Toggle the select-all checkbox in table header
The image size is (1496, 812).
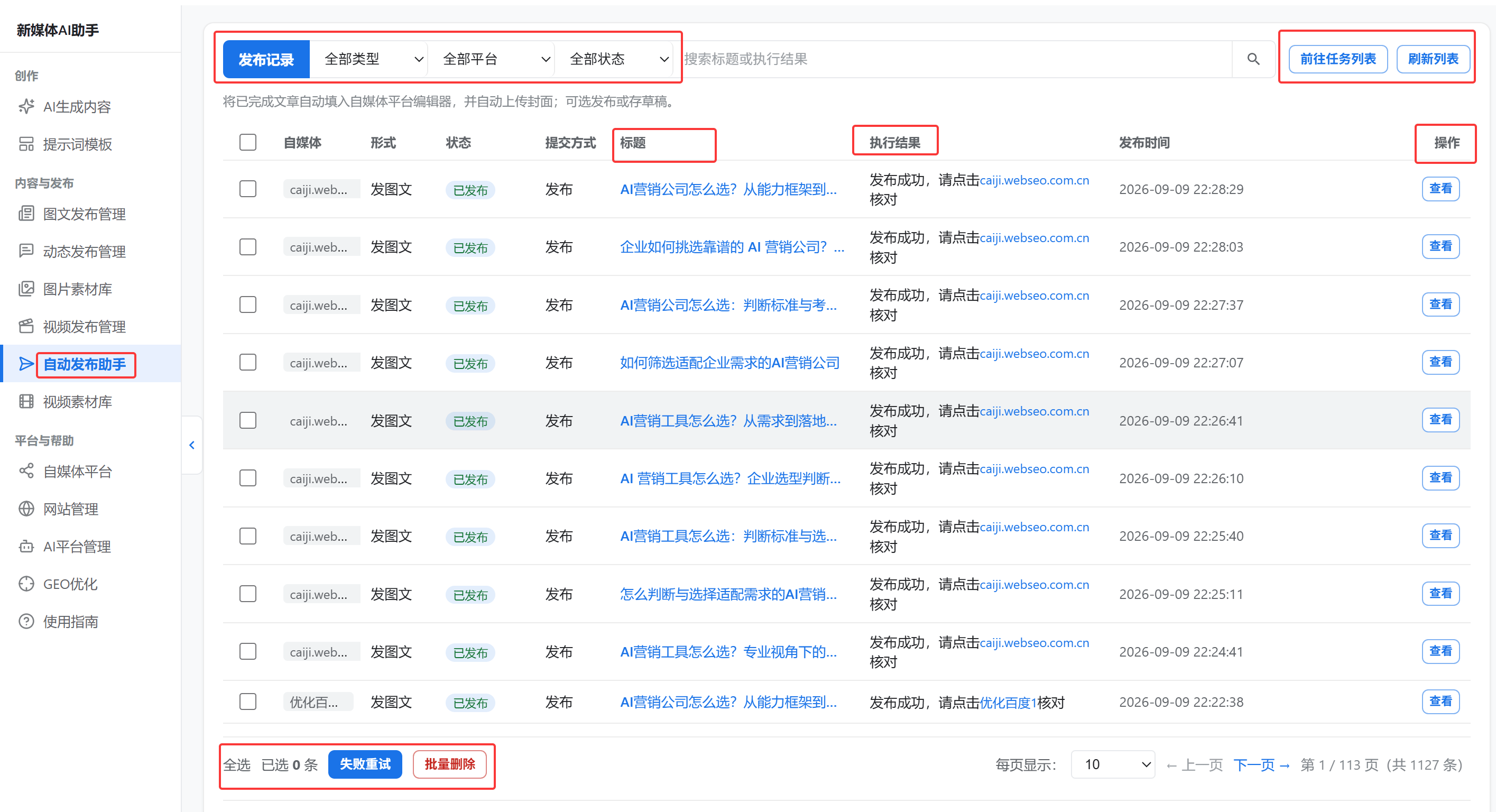pyautogui.click(x=248, y=142)
